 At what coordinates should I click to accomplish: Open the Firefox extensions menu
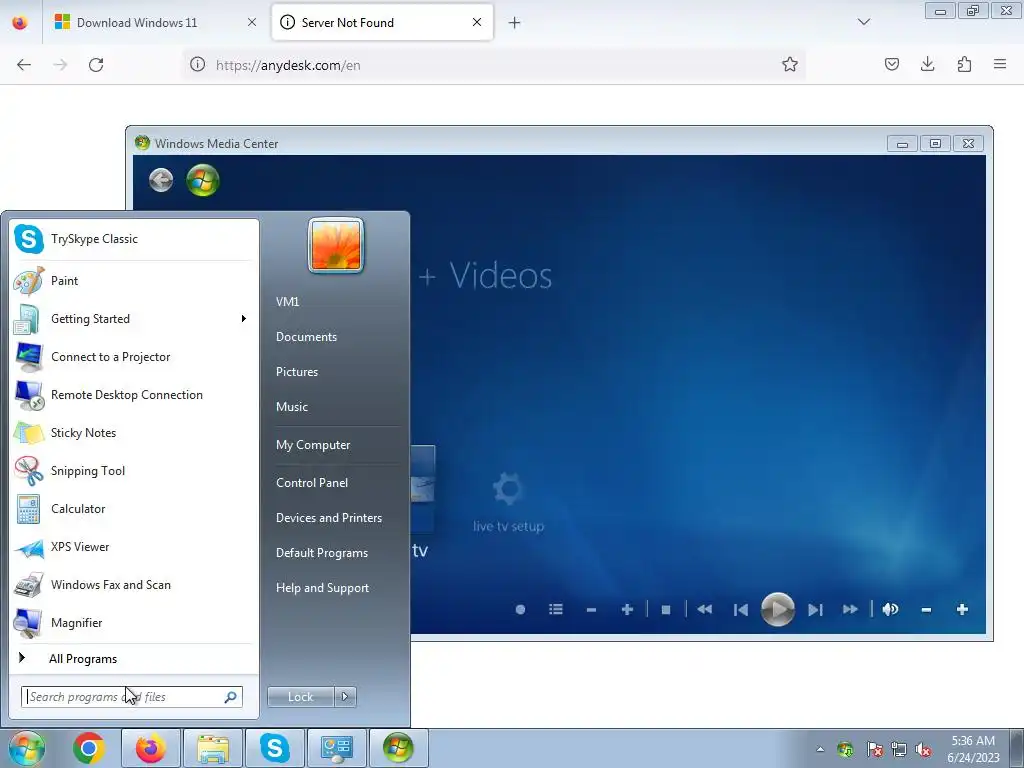964,64
